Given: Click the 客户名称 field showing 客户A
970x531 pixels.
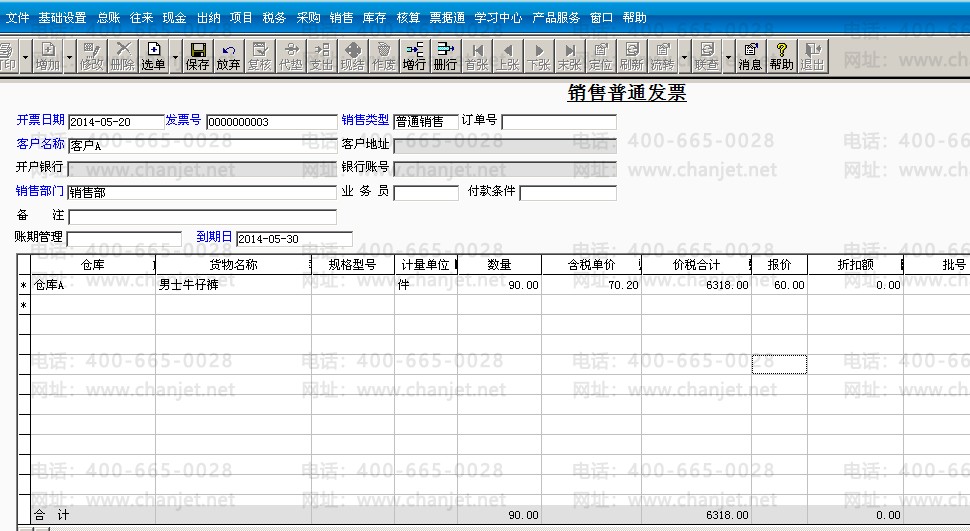Looking at the screenshot, I should (x=202, y=146).
